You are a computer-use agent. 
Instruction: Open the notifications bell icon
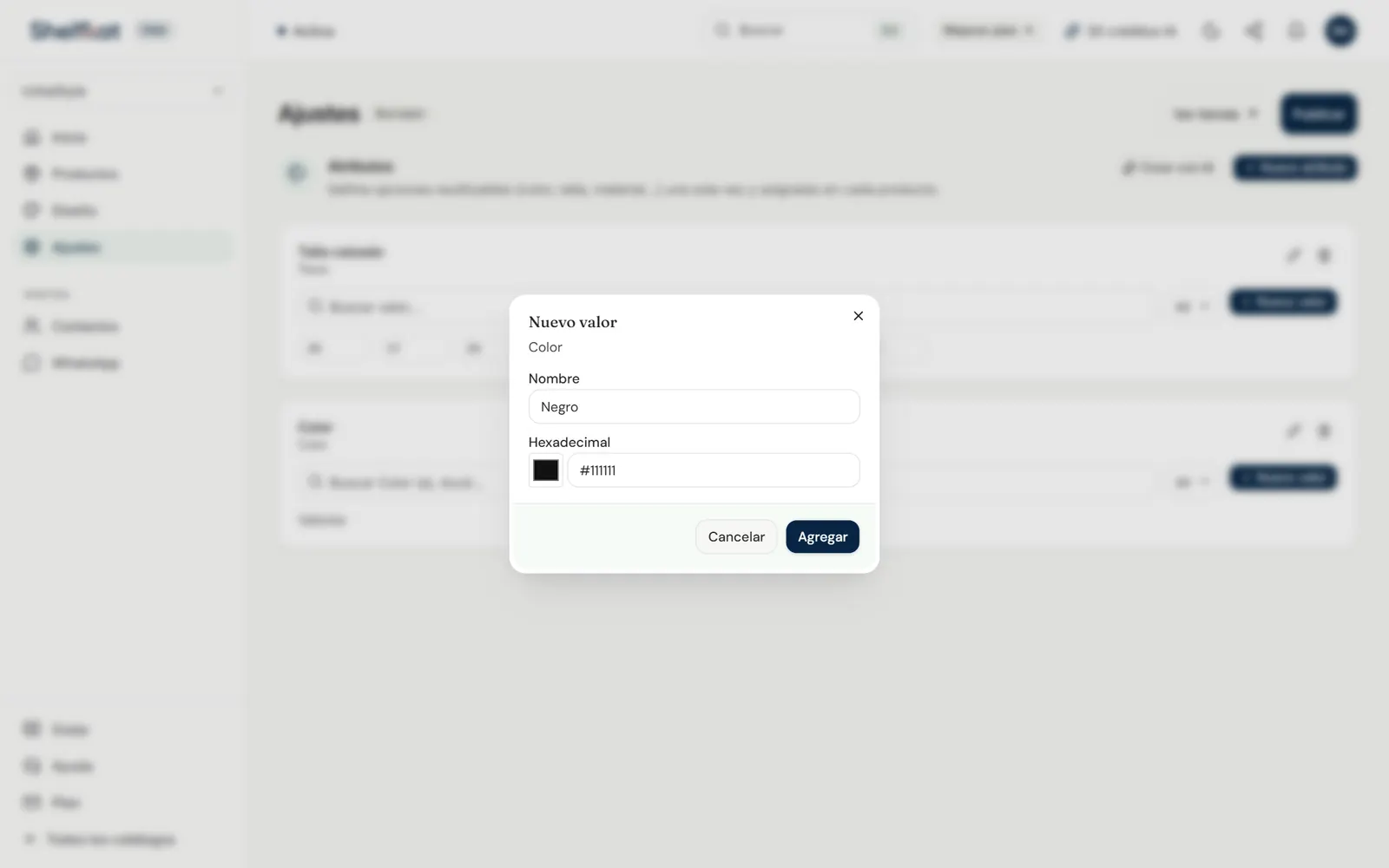pyautogui.click(x=1296, y=31)
